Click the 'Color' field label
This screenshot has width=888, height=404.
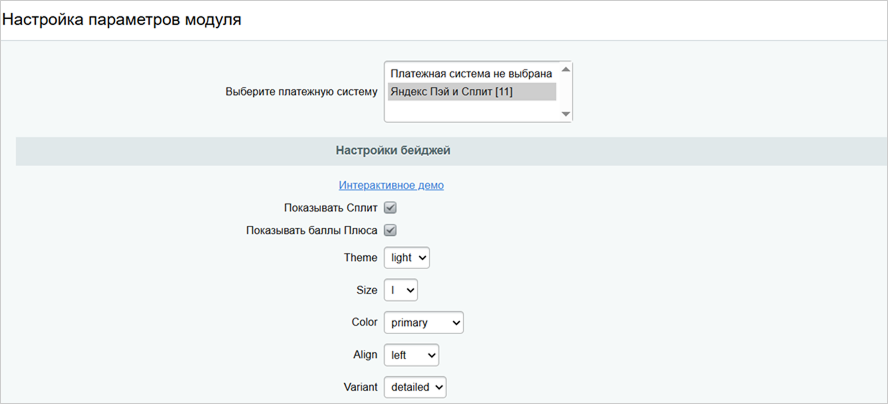[363, 322]
